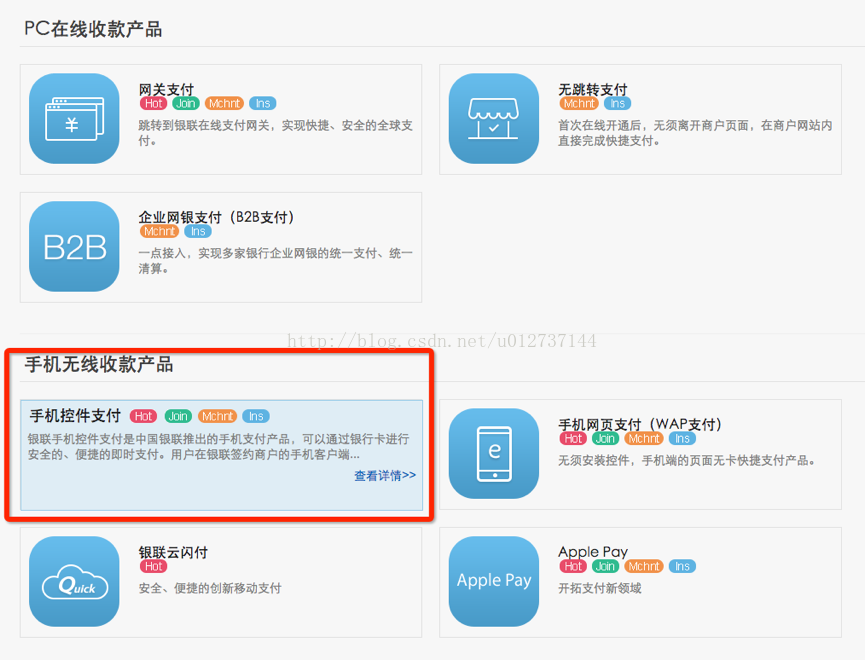Open the 网关支付 title
The height and width of the screenshot is (660, 865).
pyautogui.click(x=167, y=89)
